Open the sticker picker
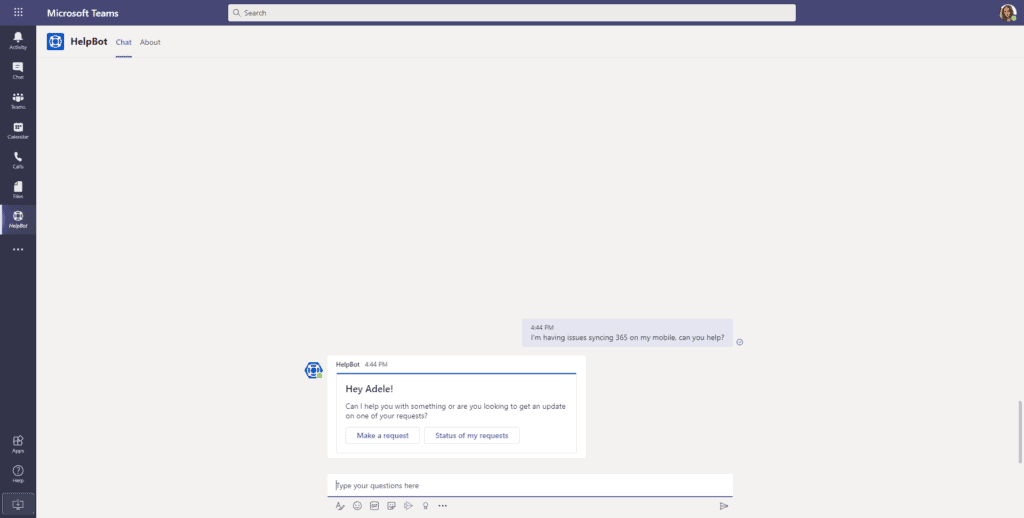The image size is (1024, 518). pyautogui.click(x=391, y=506)
